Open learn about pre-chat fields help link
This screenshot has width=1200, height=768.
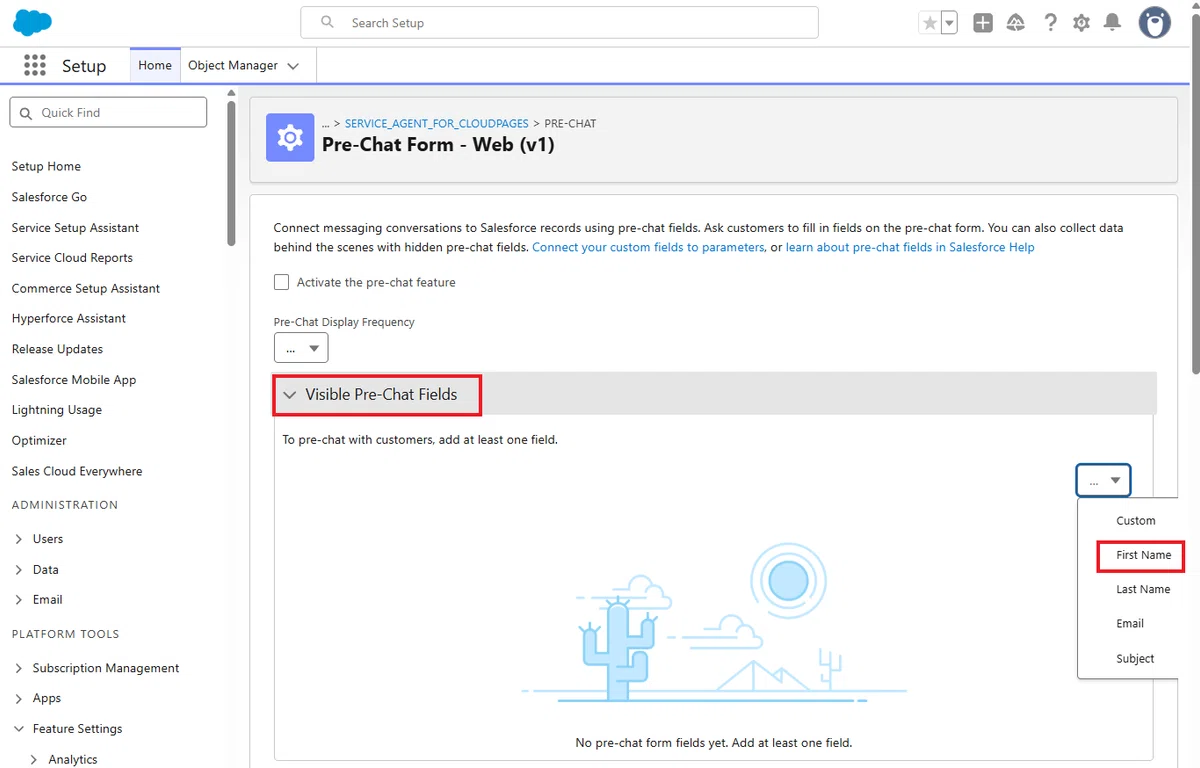pos(910,247)
